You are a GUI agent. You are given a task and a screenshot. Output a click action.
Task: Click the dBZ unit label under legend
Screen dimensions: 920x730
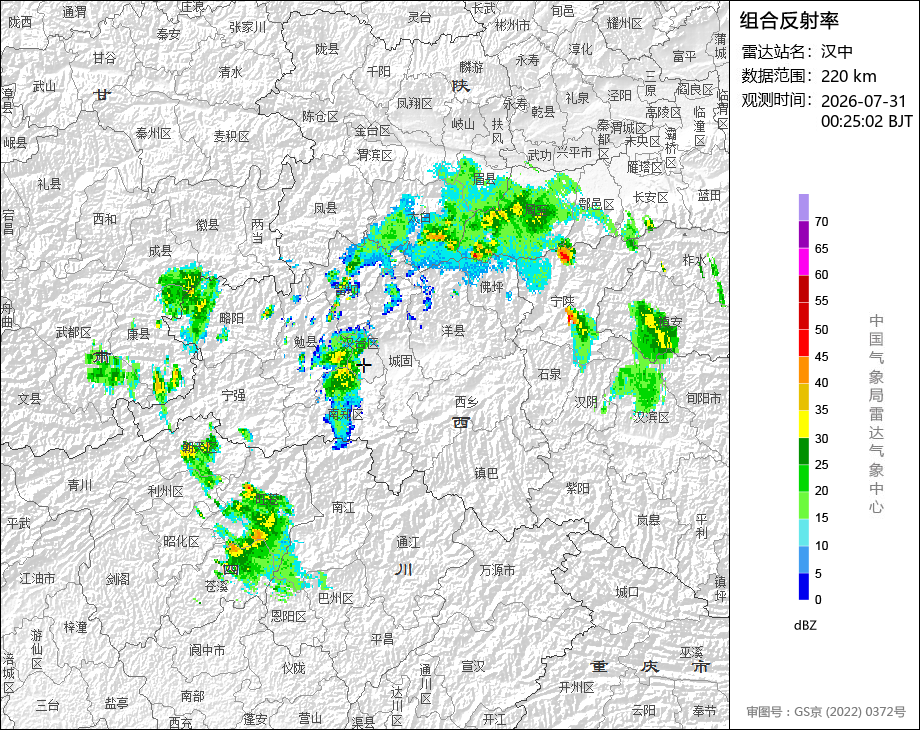coord(805,625)
